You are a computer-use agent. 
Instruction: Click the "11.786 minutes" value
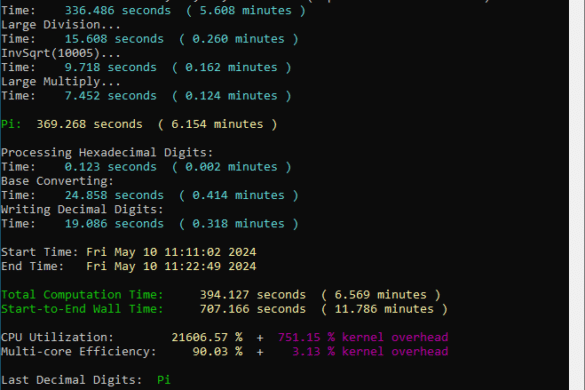coord(384,309)
